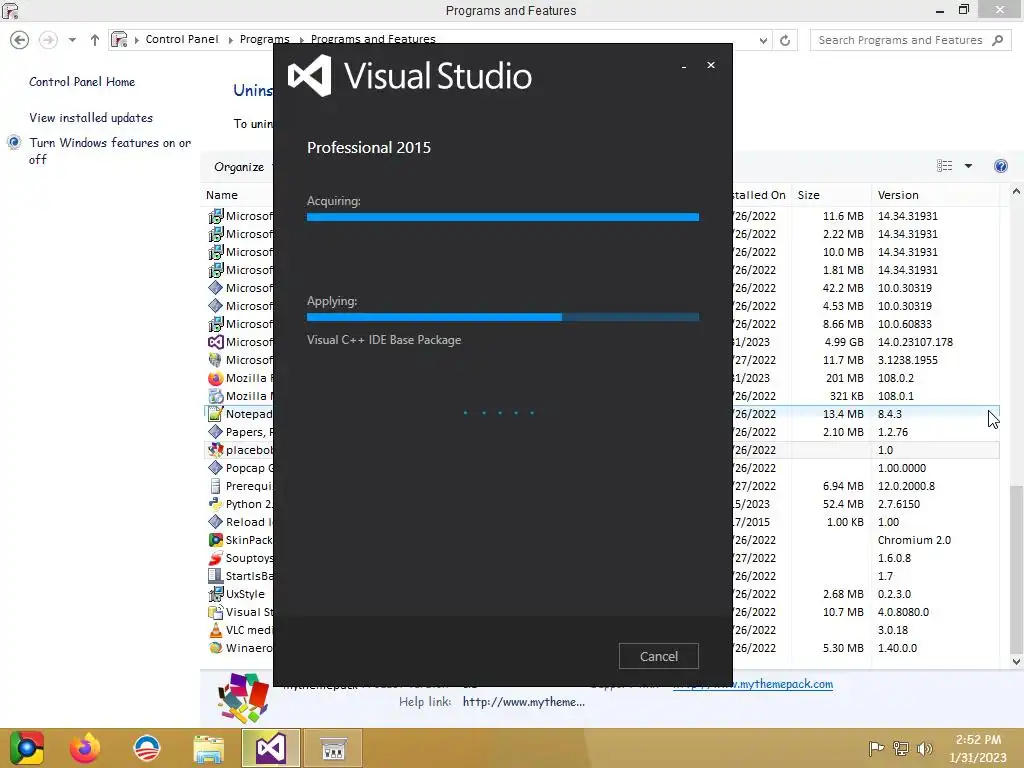Click the vertical scrollbar thumb

[1016, 569]
